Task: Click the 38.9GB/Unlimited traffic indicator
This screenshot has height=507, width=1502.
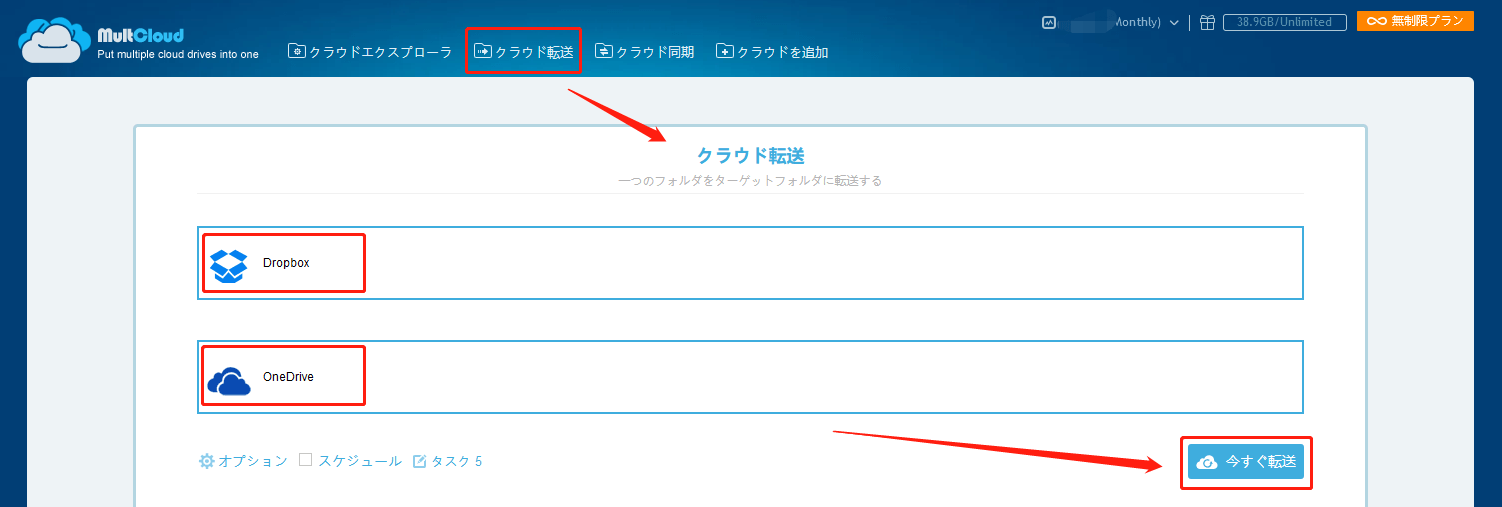Action: click(x=1284, y=22)
